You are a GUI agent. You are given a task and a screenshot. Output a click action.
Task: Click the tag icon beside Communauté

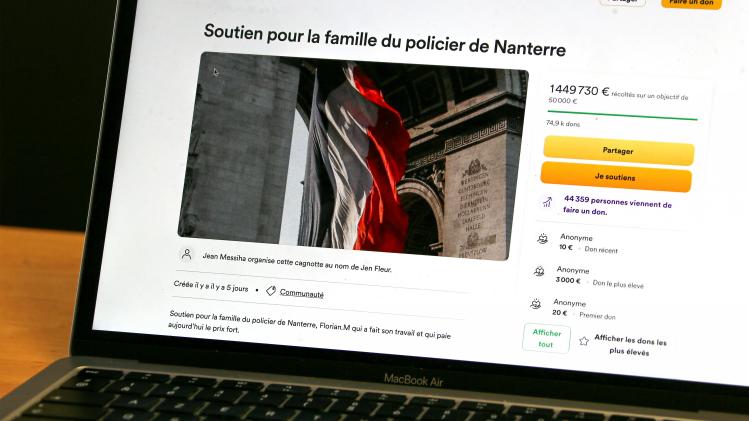click(x=271, y=291)
